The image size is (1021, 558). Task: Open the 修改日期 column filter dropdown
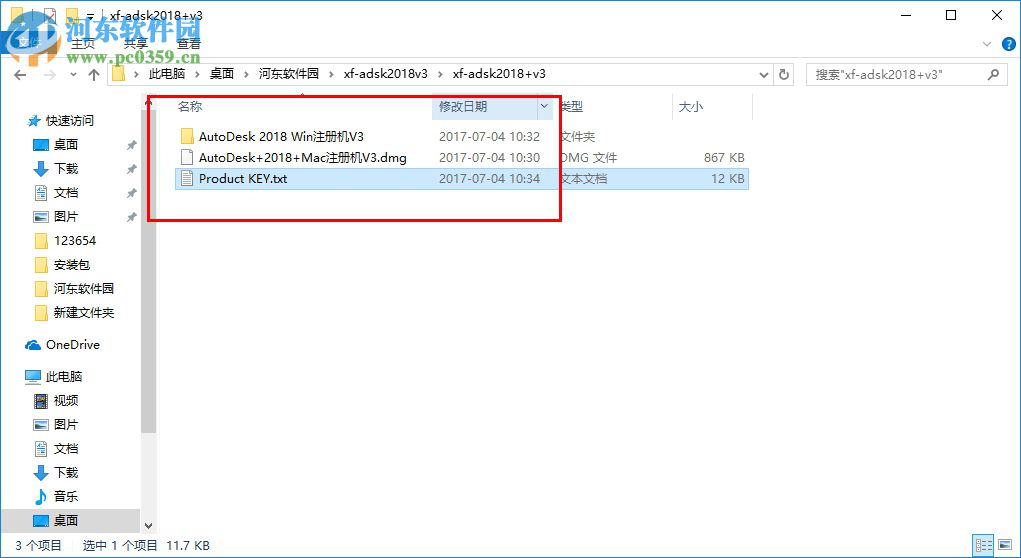[544, 106]
